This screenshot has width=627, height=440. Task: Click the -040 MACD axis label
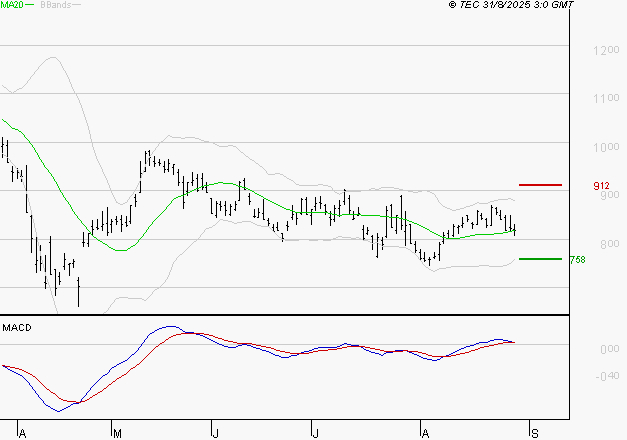click(x=606, y=377)
